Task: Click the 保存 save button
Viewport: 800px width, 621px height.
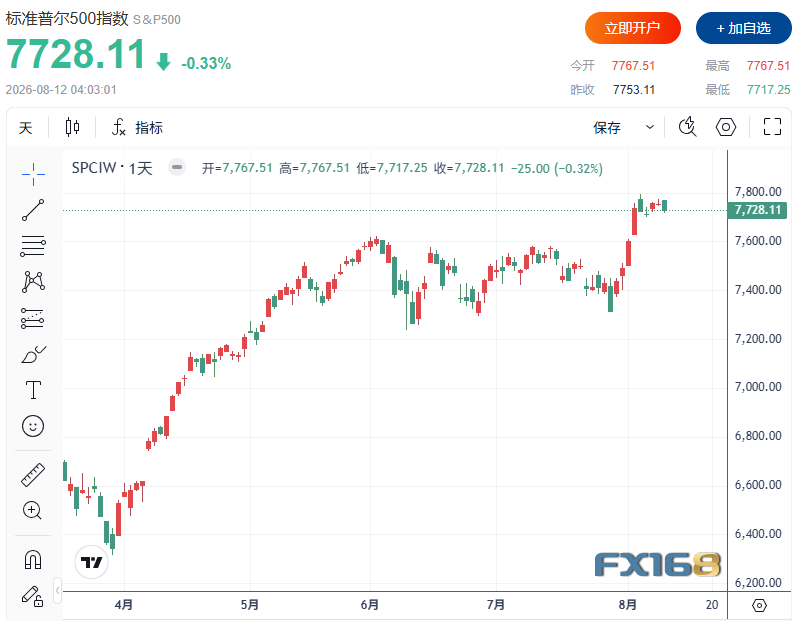Action: tap(607, 127)
